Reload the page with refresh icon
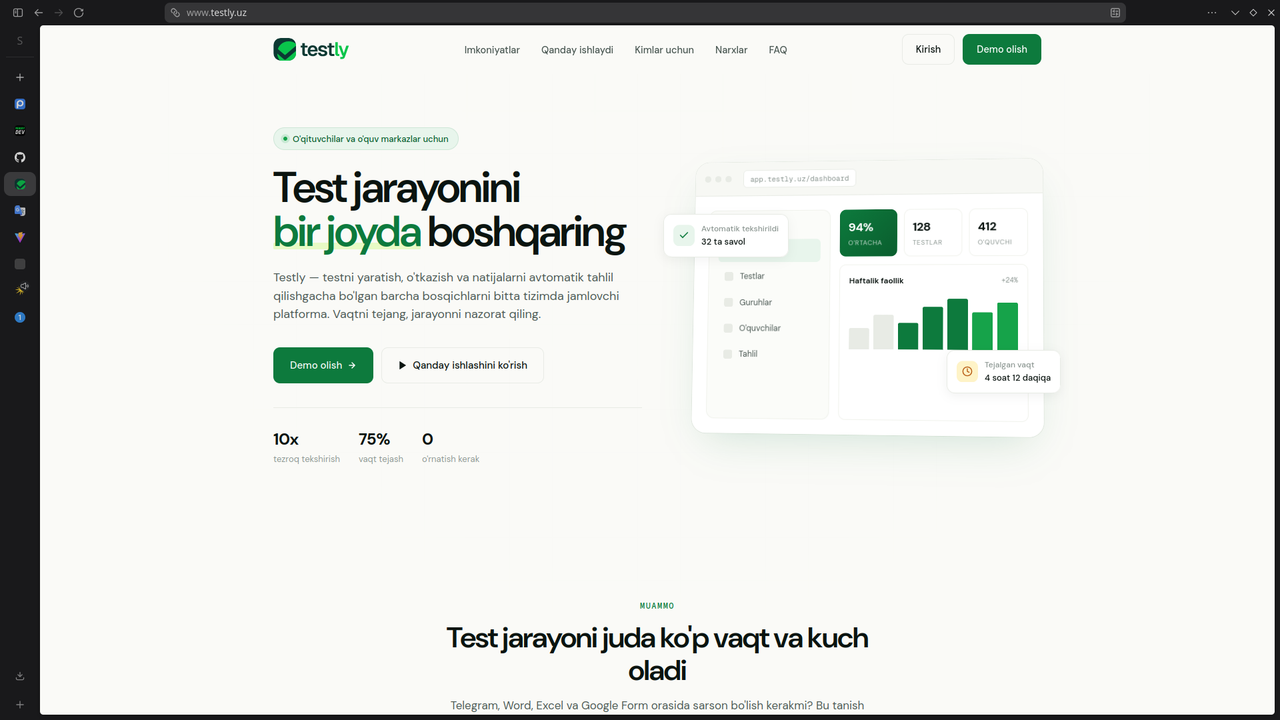The height and width of the screenshot is (720, 1280). click(79, 12)
